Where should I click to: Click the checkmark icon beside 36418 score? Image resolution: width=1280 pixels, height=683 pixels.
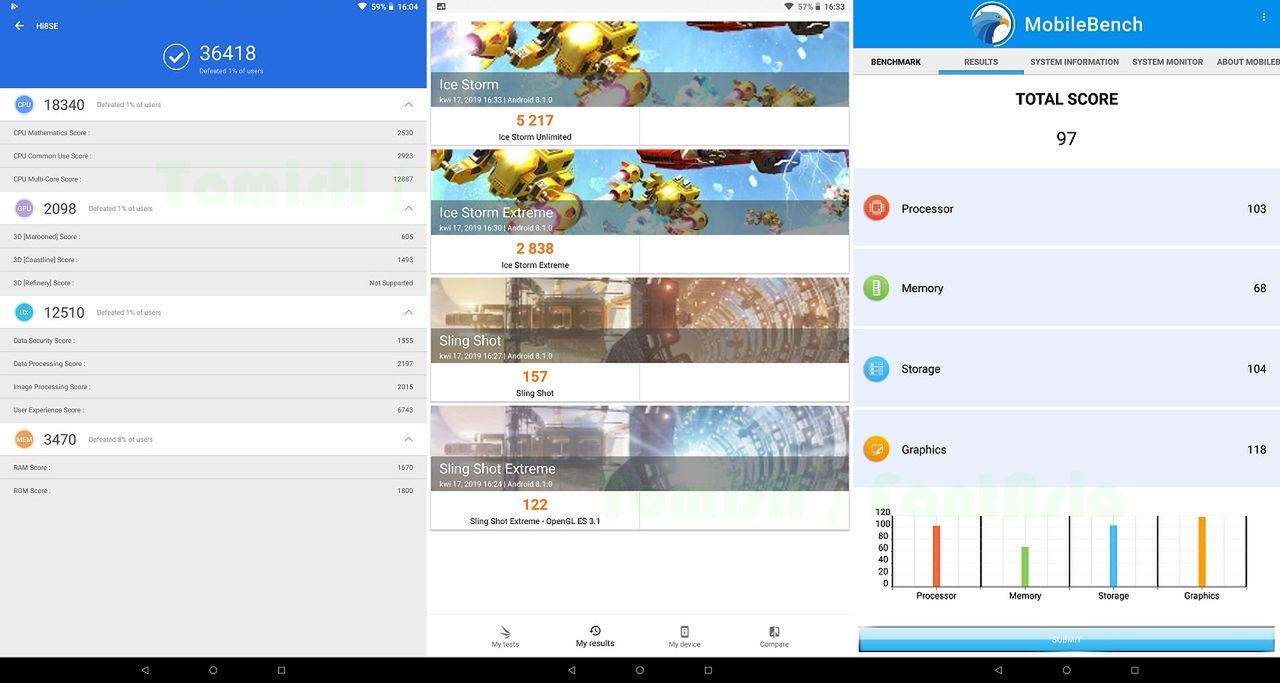176,56
